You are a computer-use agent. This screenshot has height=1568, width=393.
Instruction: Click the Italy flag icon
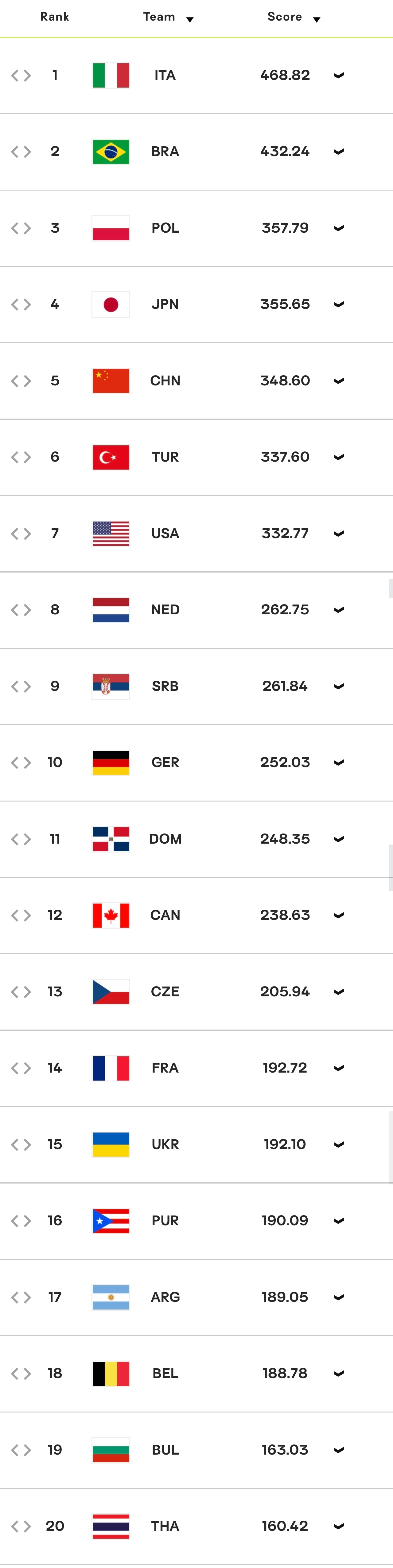(111, 76)
